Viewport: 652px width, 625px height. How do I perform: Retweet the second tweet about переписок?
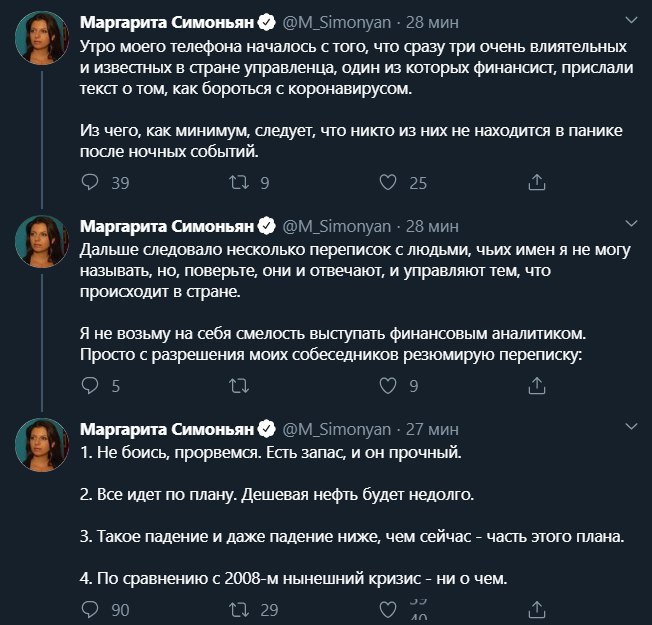(x=239, y=386)
